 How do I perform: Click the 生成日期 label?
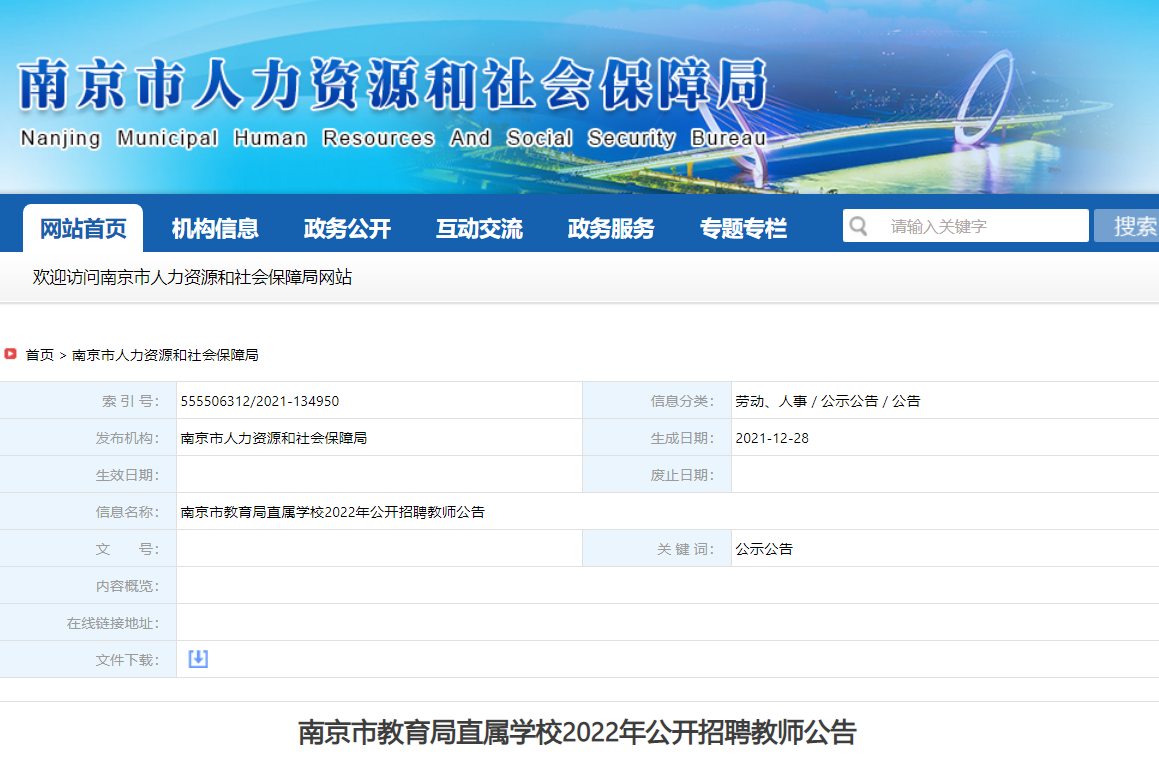click(x=682, y=438)
